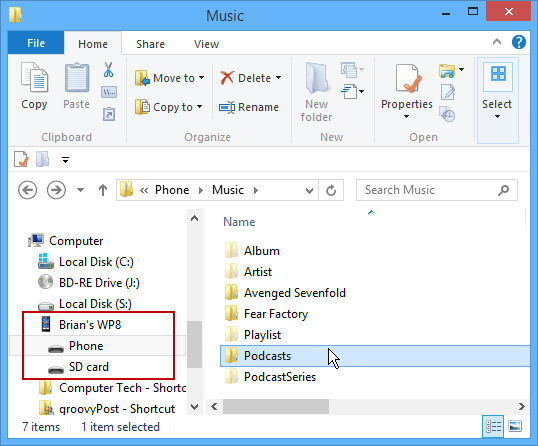Click the Cut scissors icon
538x446 pixels.
tap(108, 70)
